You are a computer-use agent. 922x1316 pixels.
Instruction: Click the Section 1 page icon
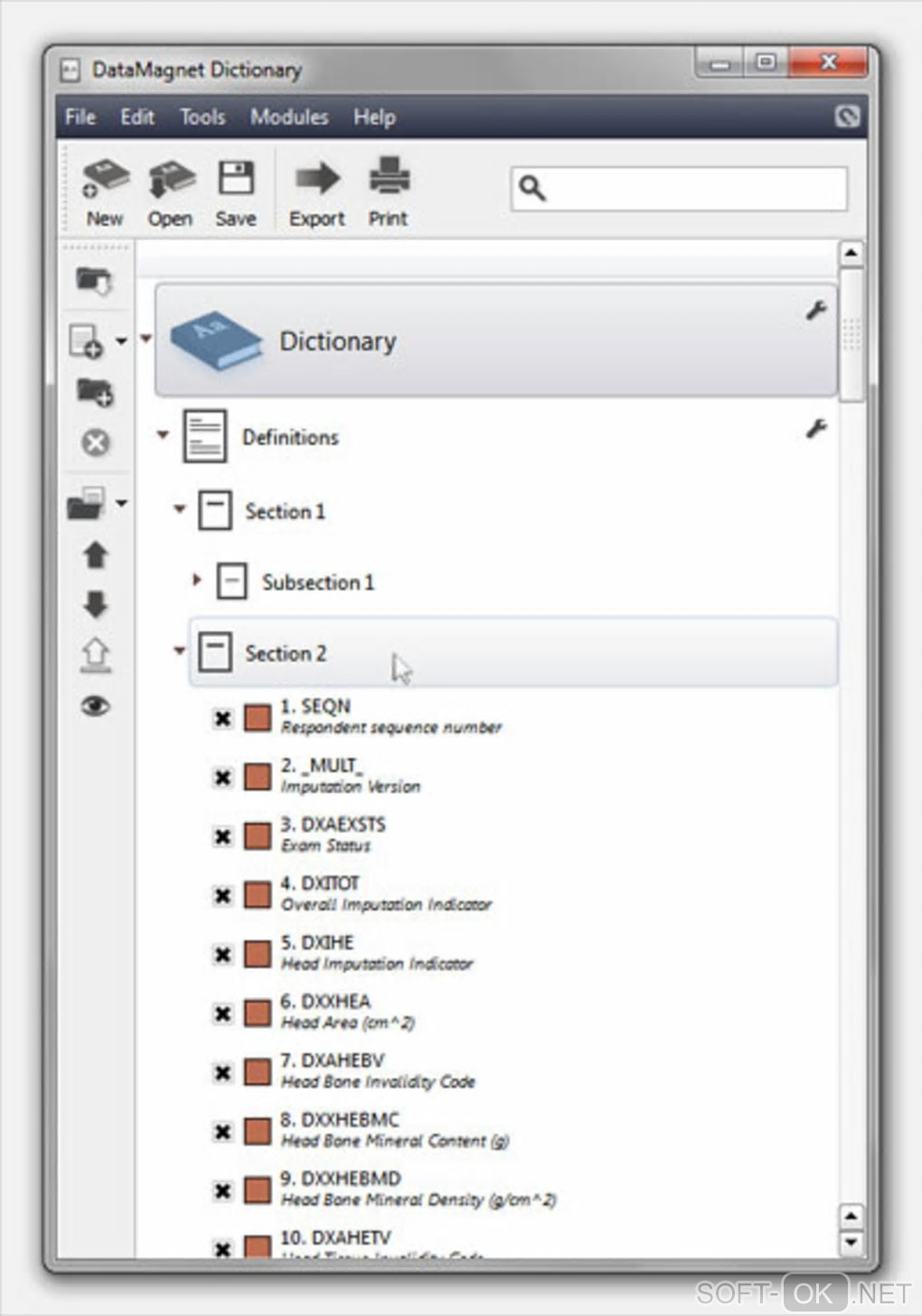point(215,511)
